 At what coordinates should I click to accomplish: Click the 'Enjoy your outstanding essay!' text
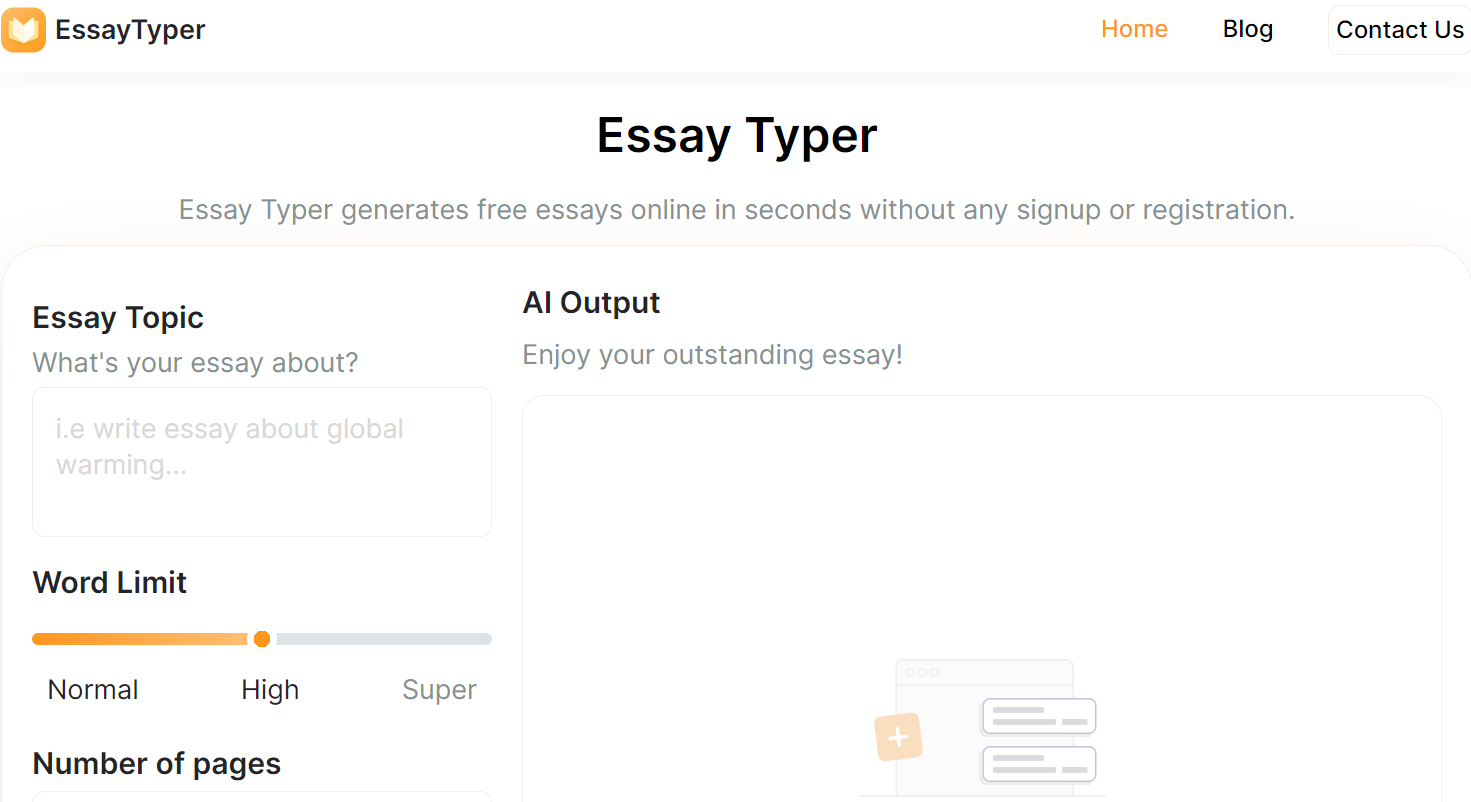click(712, 355)
